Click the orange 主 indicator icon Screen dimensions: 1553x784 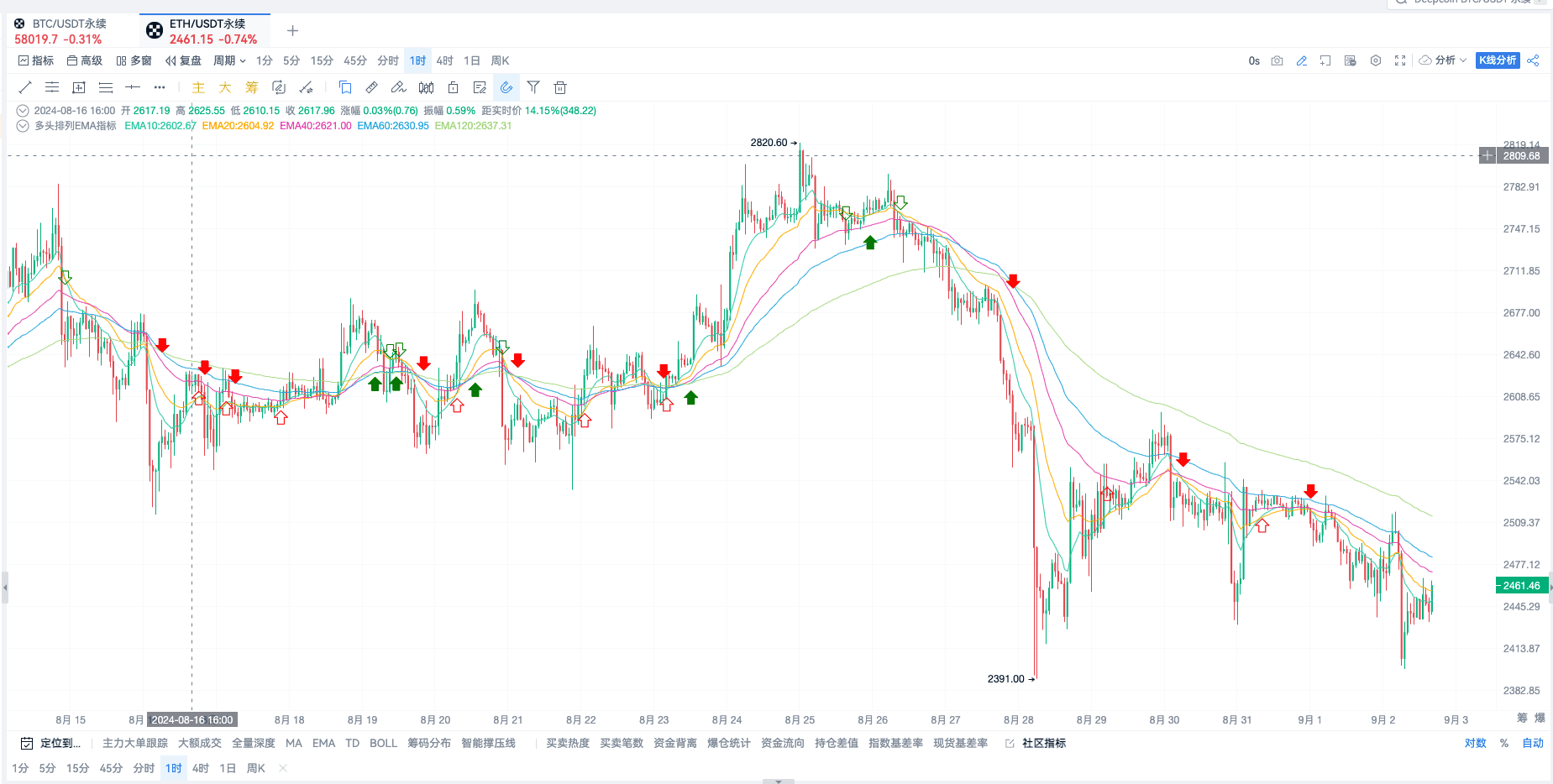pyautogui.click(x=198, y=87)
